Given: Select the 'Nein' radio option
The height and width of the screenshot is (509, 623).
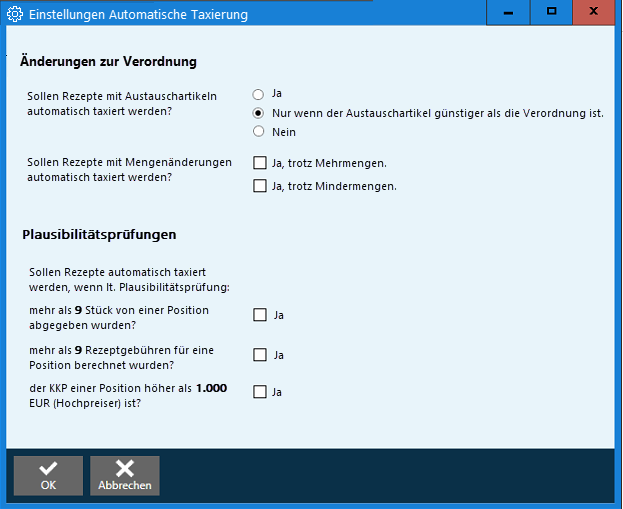Looking at the screenshot, I should [x=258, y=132].
